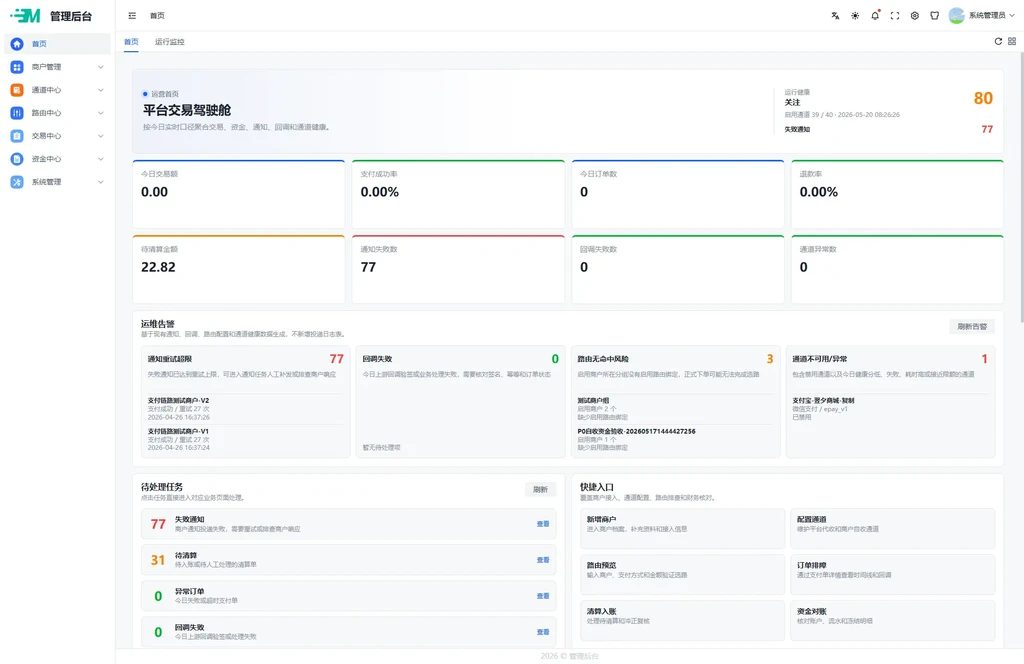Screen dimensions: 1024x664
Task: Open the hexagon settings icon
Action: [914, 16]
